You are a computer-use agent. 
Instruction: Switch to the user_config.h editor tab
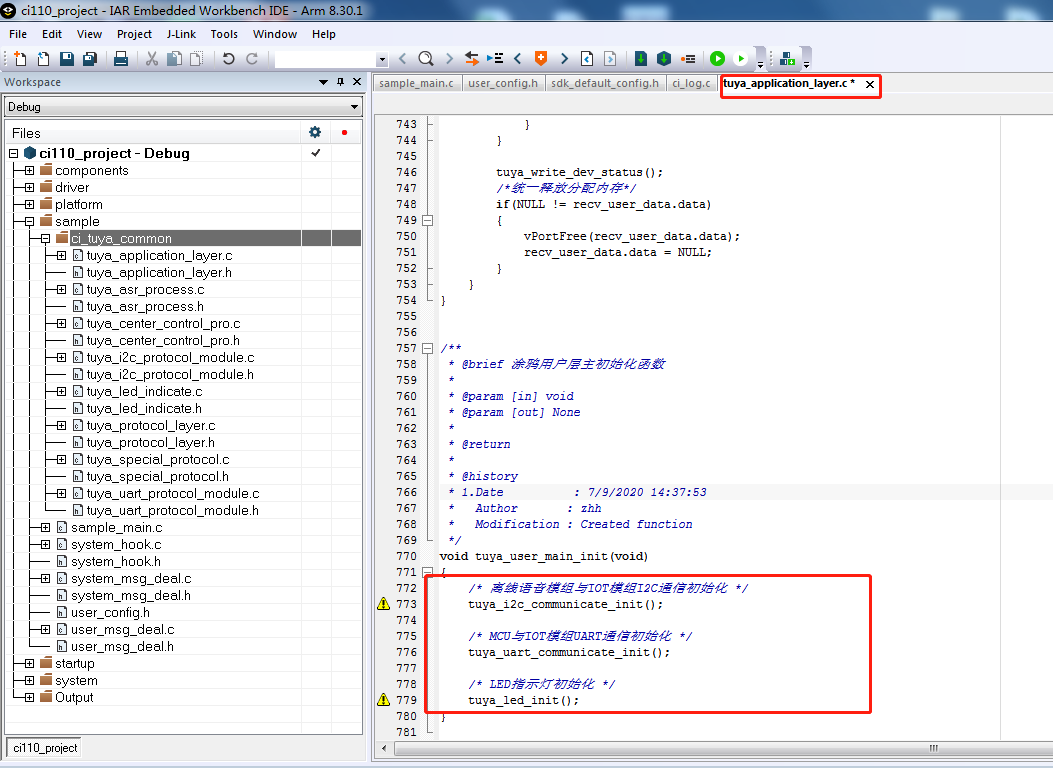[x=503, y=83]
